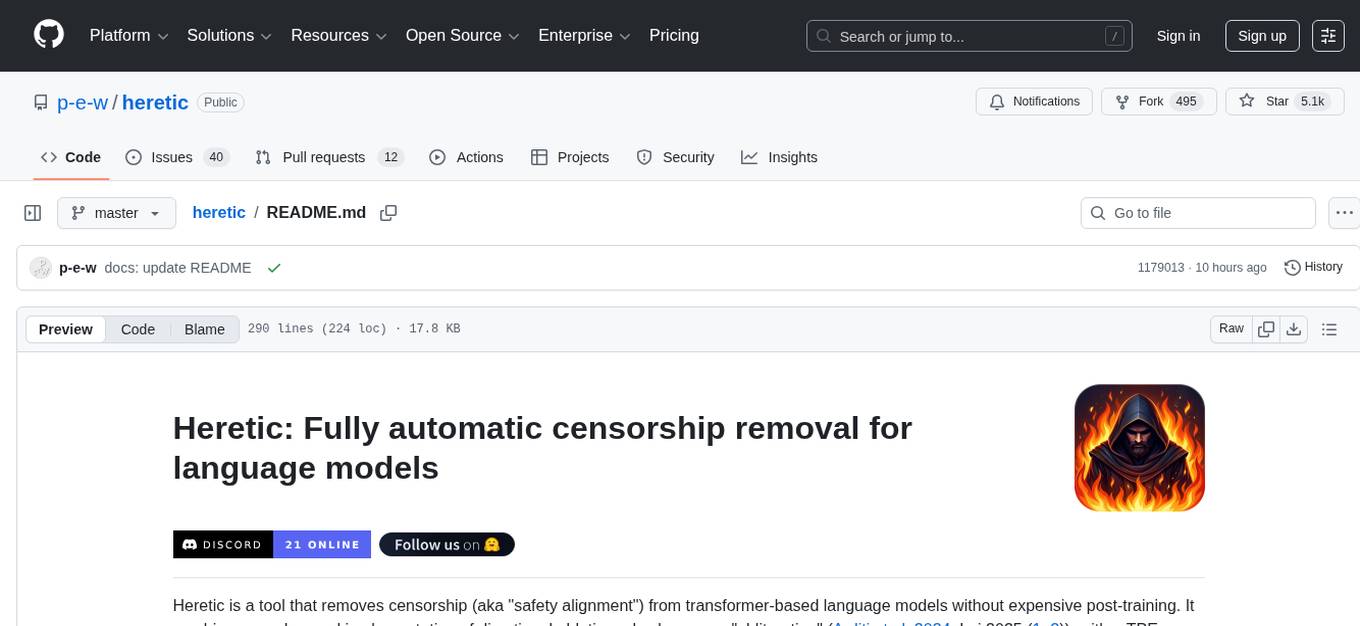Switch to Code view

[x=138, y=329]
